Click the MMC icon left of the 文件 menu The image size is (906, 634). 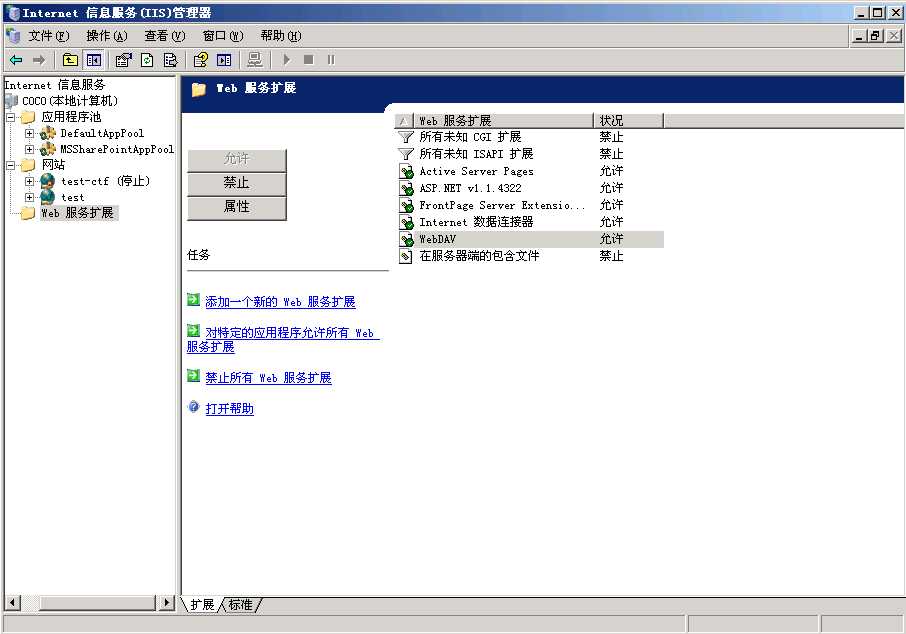click(x=13, y=36)
